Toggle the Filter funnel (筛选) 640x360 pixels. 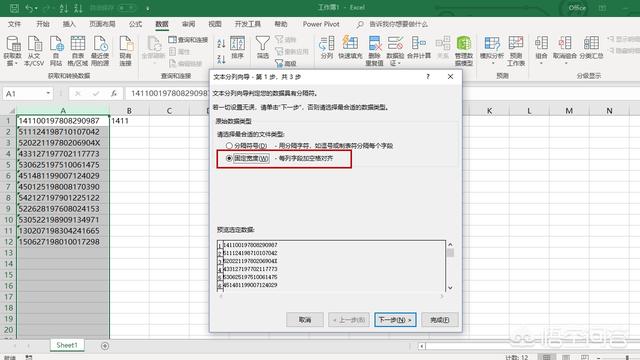tap(262, 47)
